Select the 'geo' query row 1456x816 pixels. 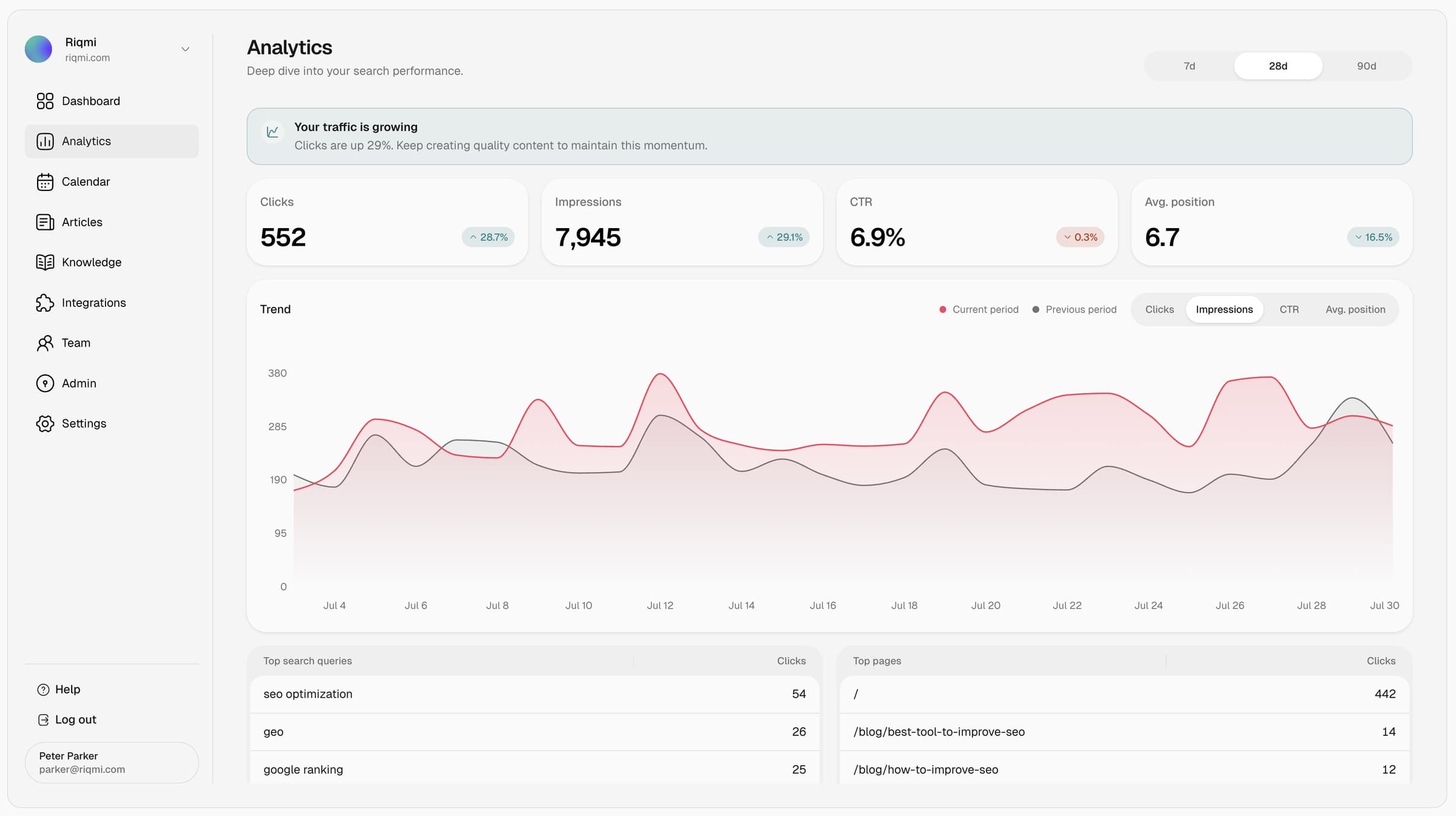[x=534, y=732]
